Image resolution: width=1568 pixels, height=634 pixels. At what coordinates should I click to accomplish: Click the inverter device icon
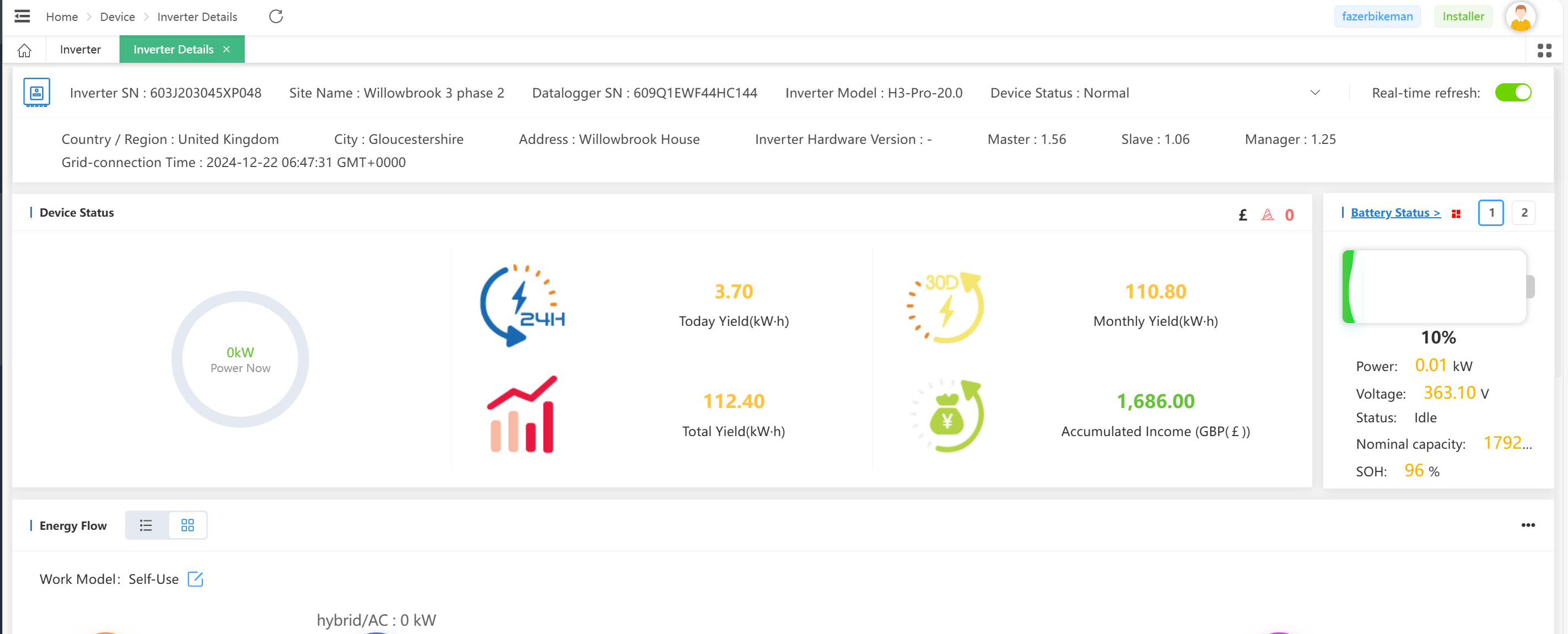[x=36, y=93]
